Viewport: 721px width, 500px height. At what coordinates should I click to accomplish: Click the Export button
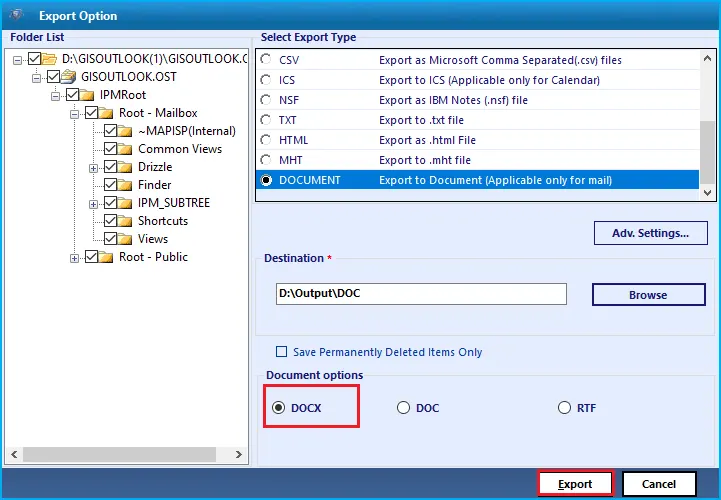click(575, 484)
